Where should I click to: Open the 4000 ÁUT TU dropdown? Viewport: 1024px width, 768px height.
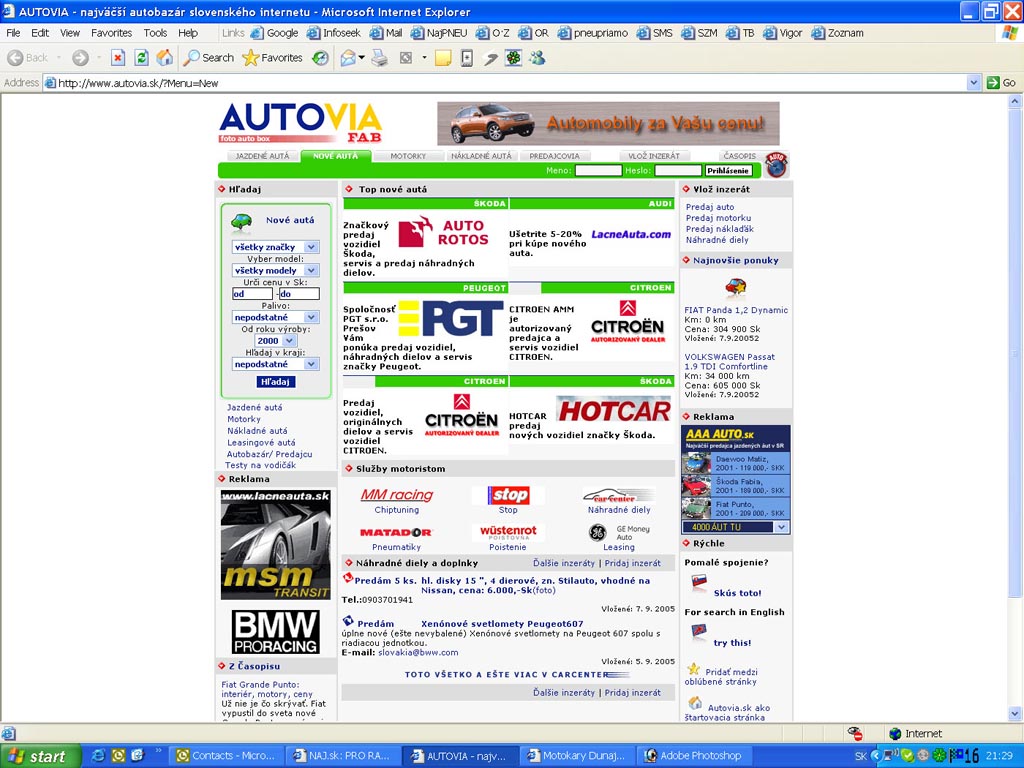tap(735, 527)
